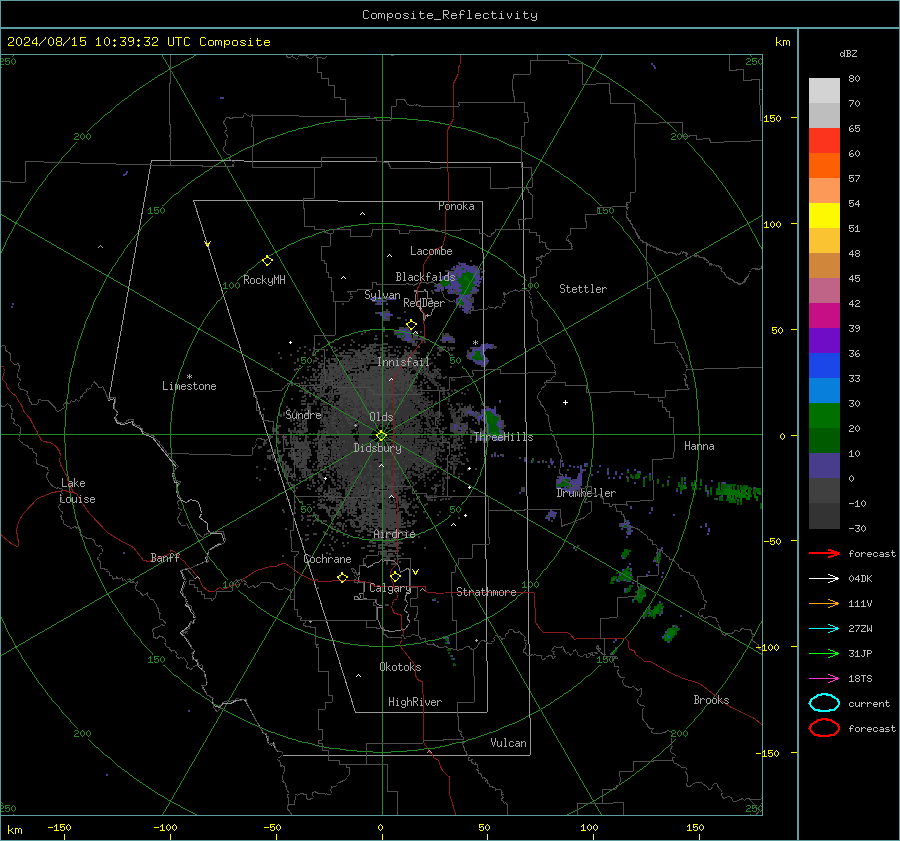Select the orange 111V arrow legend entry

824,603
